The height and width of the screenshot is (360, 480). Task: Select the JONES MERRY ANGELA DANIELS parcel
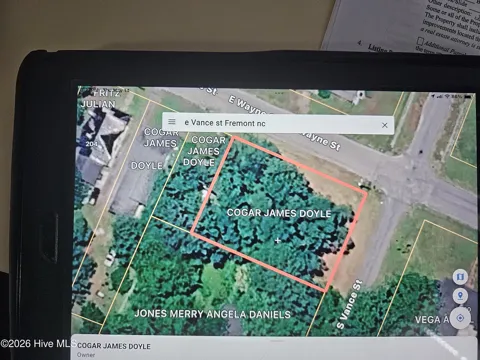(212, 314)
